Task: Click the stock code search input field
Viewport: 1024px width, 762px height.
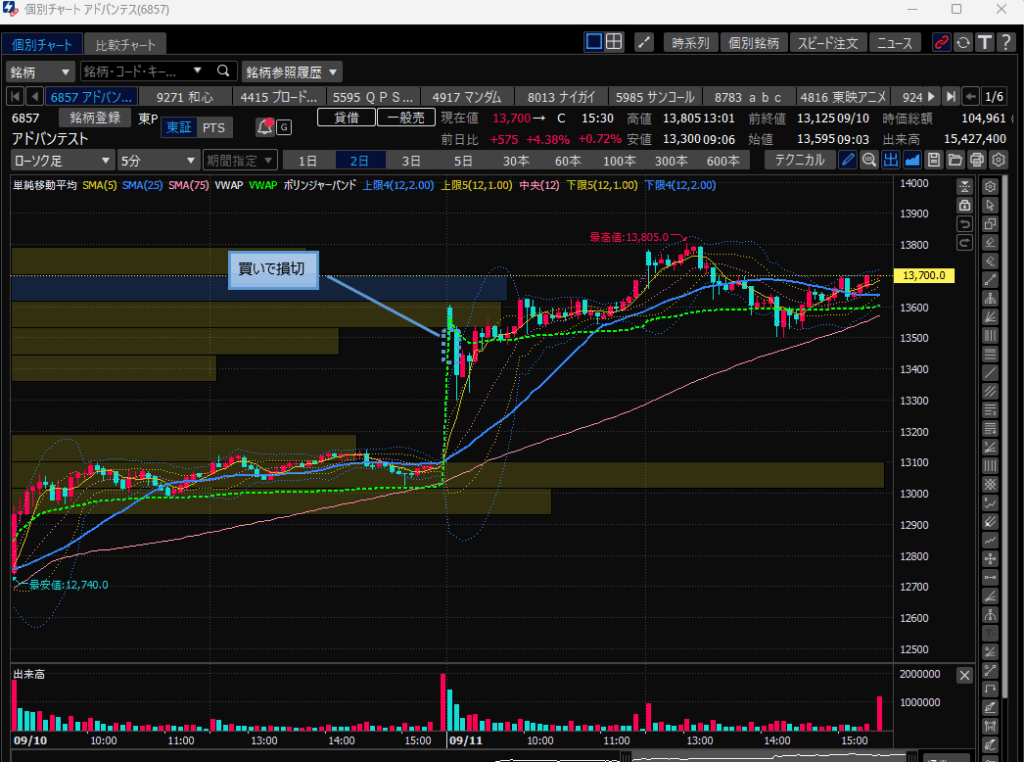Action: (140, 71)
